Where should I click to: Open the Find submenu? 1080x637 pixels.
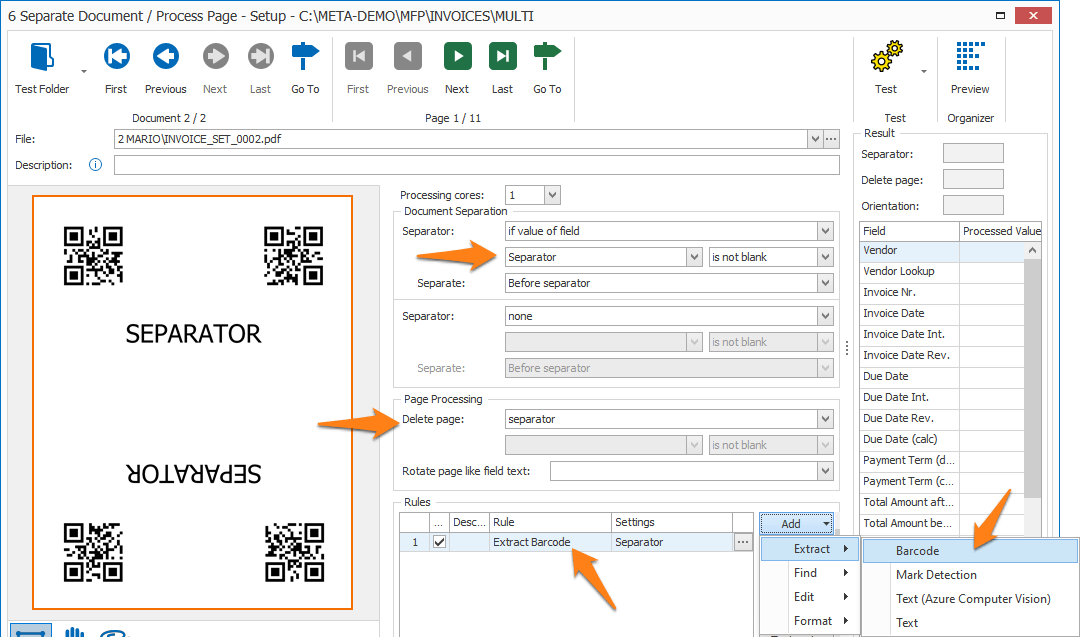(810, 573)
